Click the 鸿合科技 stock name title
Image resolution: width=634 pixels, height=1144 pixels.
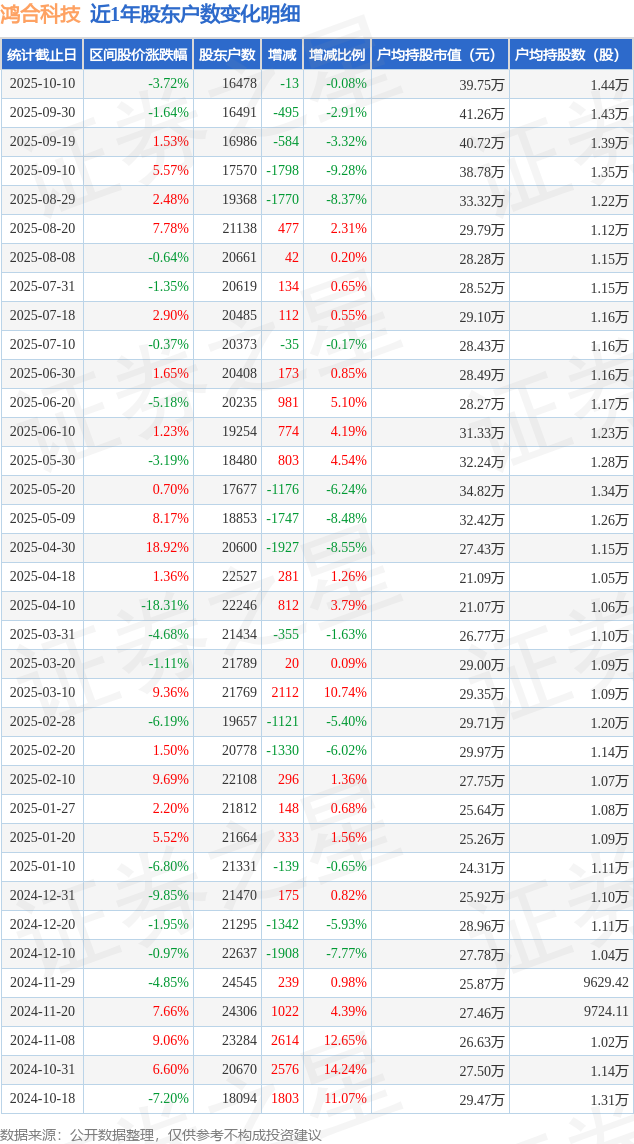[41, 14]
